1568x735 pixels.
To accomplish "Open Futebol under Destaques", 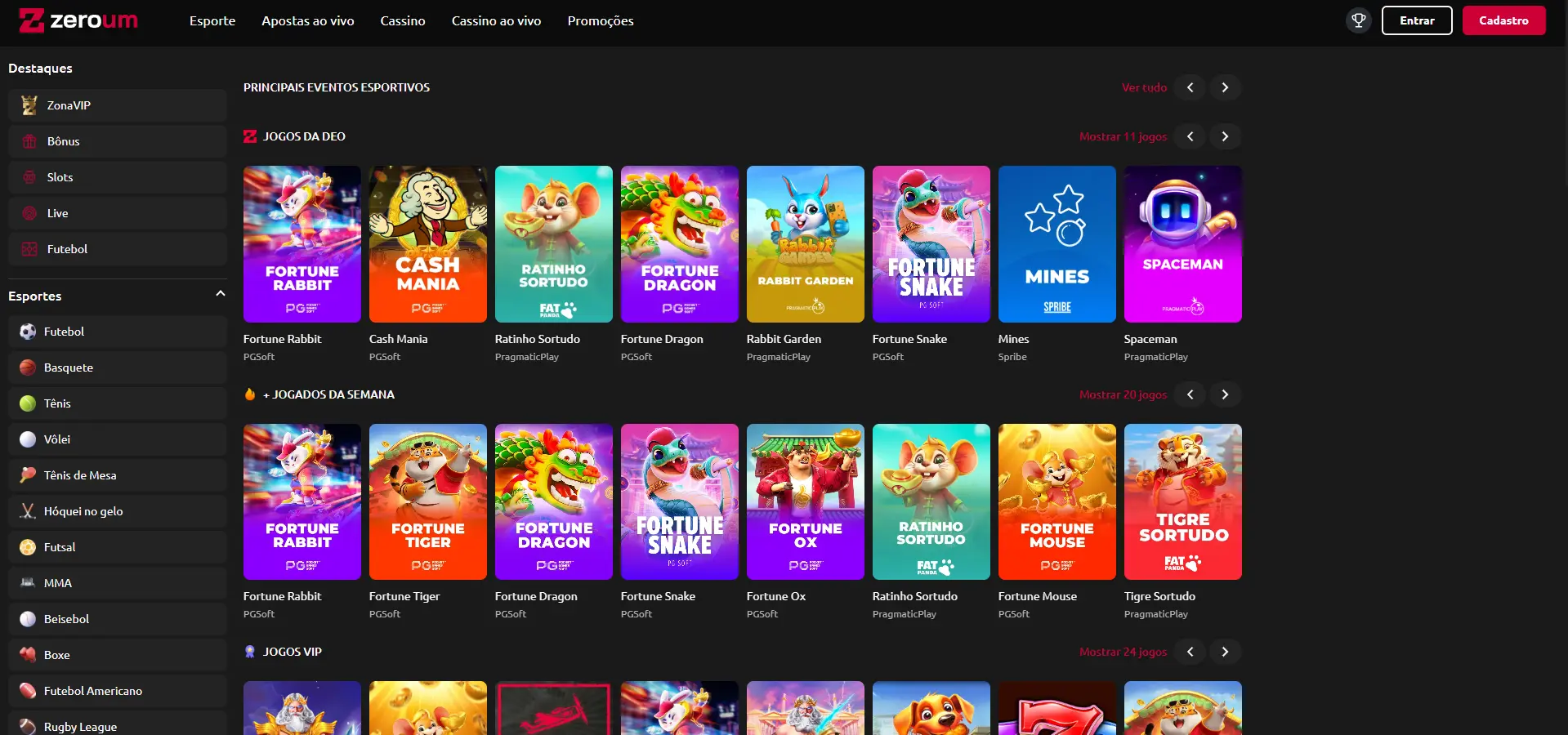I will point(118,249).
